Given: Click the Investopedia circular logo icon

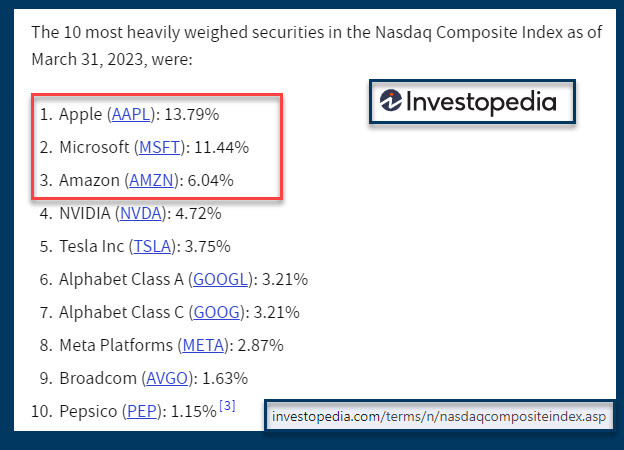Looking at the screenshot, I should (x=392, y=102).
